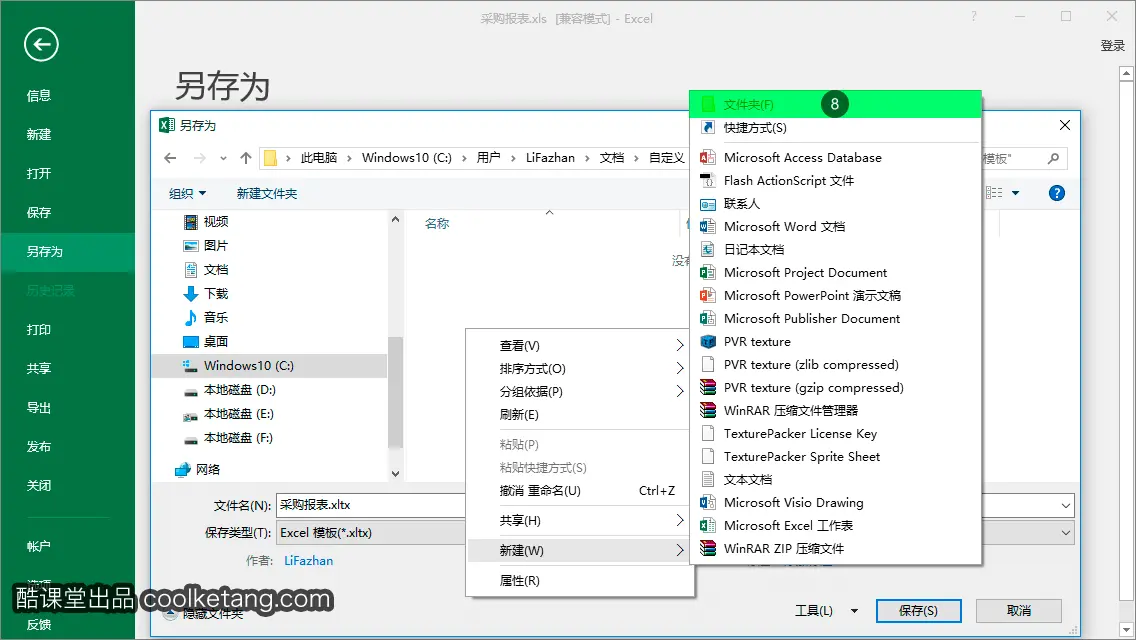
Task: Click the Backstage back arrow icon
Action: tap(41, 45)
